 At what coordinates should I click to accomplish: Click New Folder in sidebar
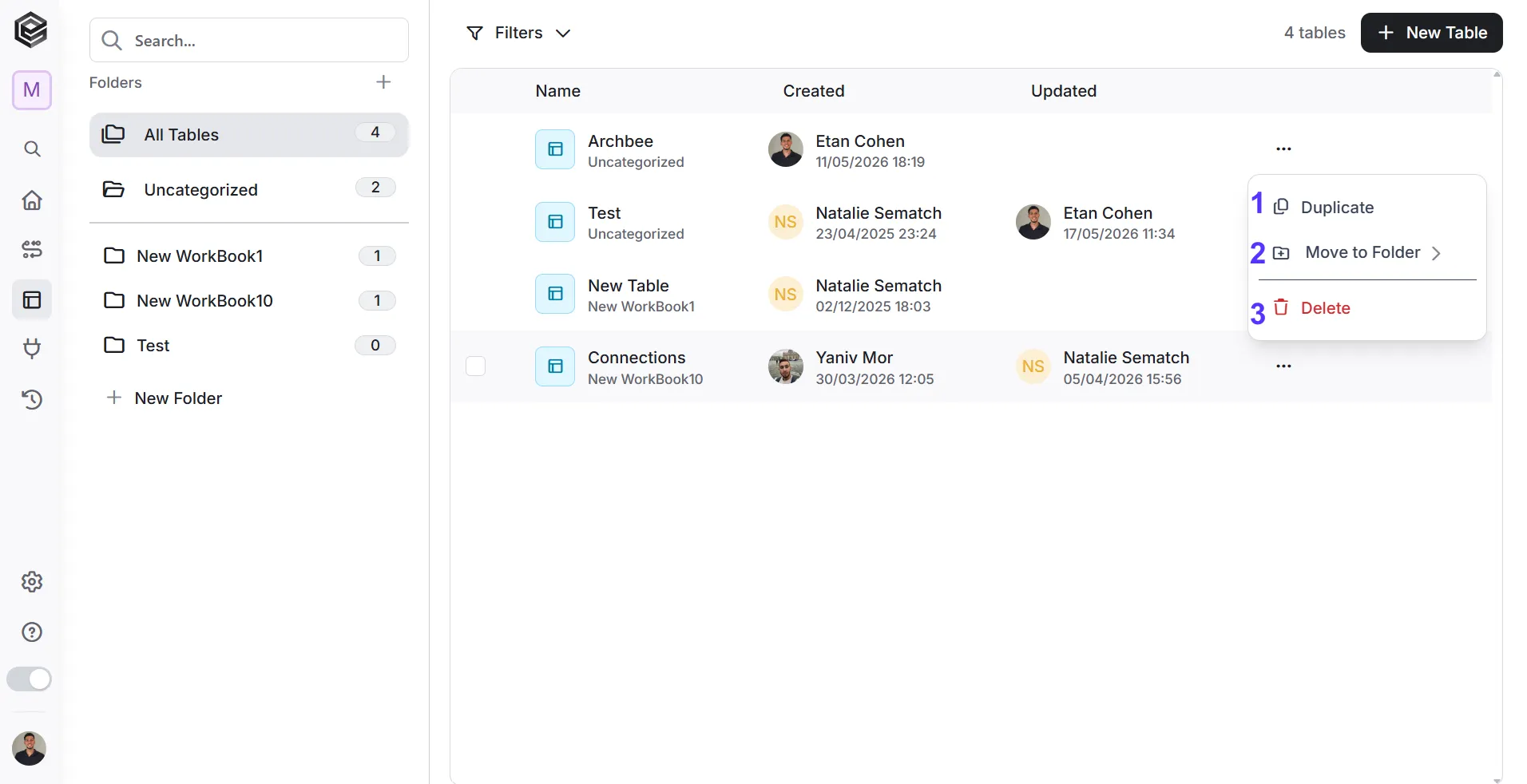165,398
